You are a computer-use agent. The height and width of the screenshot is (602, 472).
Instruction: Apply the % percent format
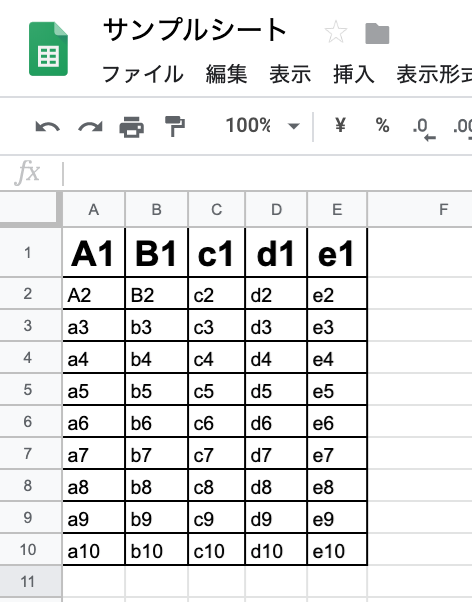[383, 125]
